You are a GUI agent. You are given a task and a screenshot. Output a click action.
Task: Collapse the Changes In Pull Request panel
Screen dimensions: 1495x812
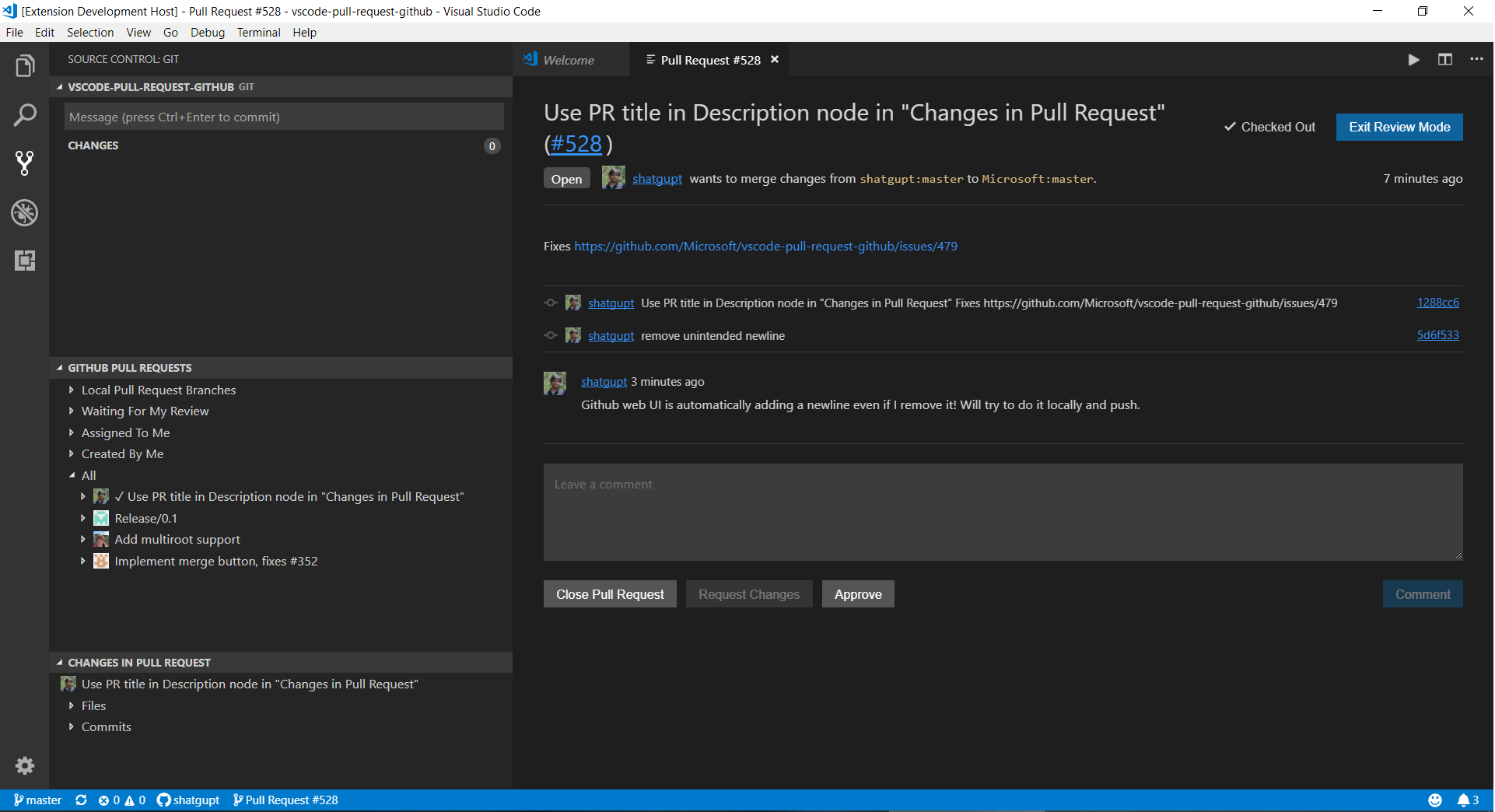[60, 663]
